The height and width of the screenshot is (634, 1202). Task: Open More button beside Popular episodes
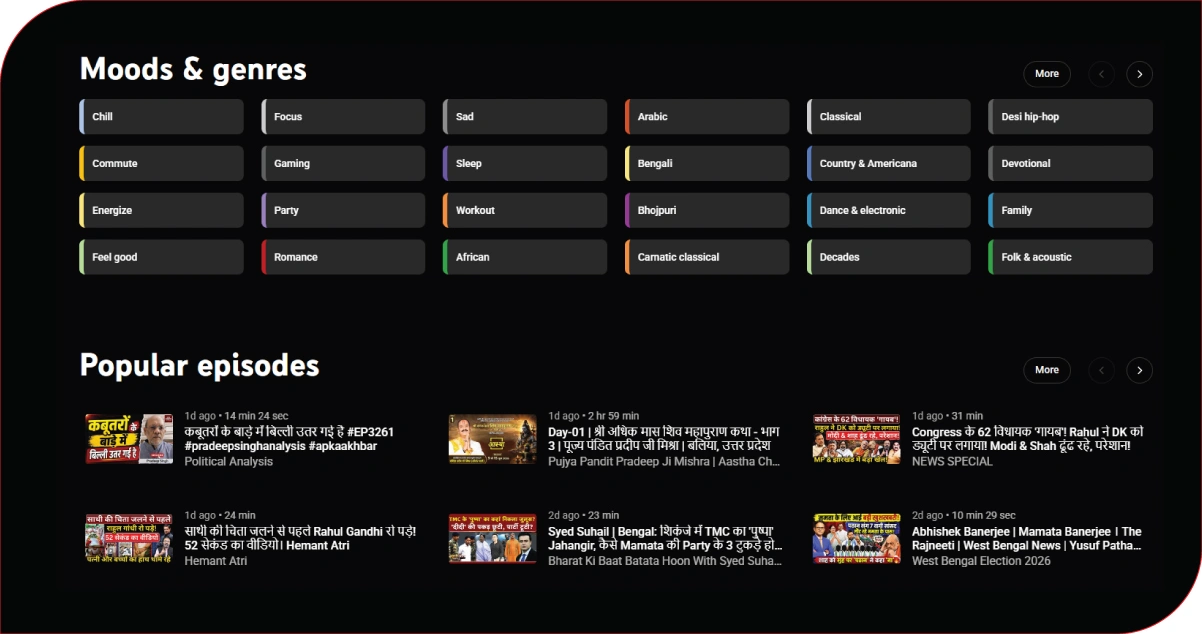(1047, 370)
